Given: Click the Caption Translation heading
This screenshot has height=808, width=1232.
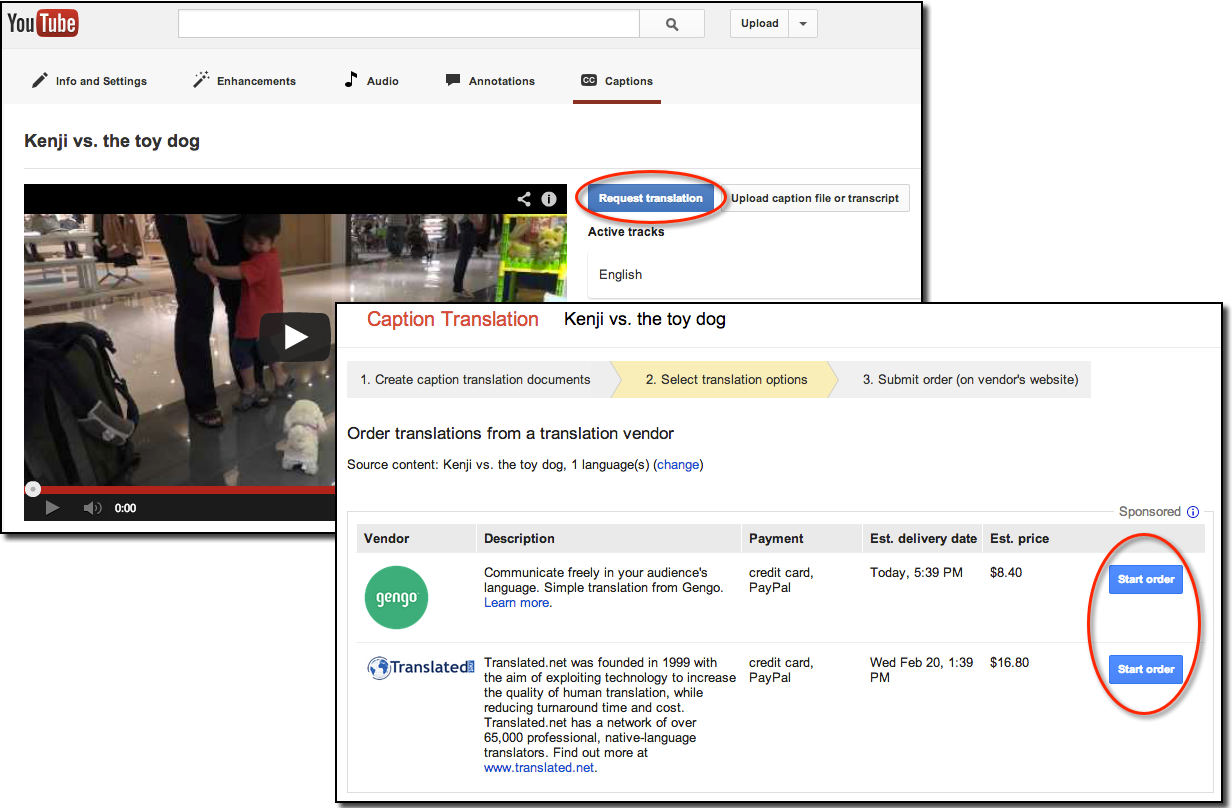Looking at the screenshot, I should click(x=453, y=320).
